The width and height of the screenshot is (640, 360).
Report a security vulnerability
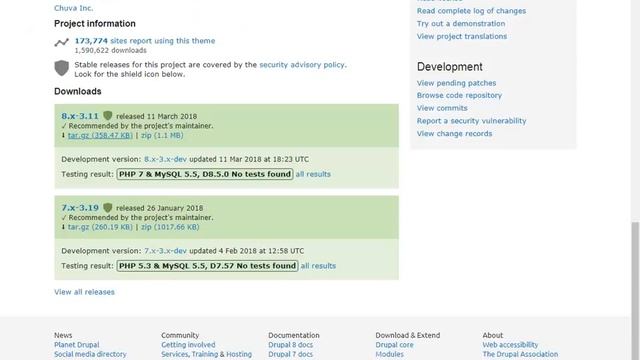coord(471,121)
